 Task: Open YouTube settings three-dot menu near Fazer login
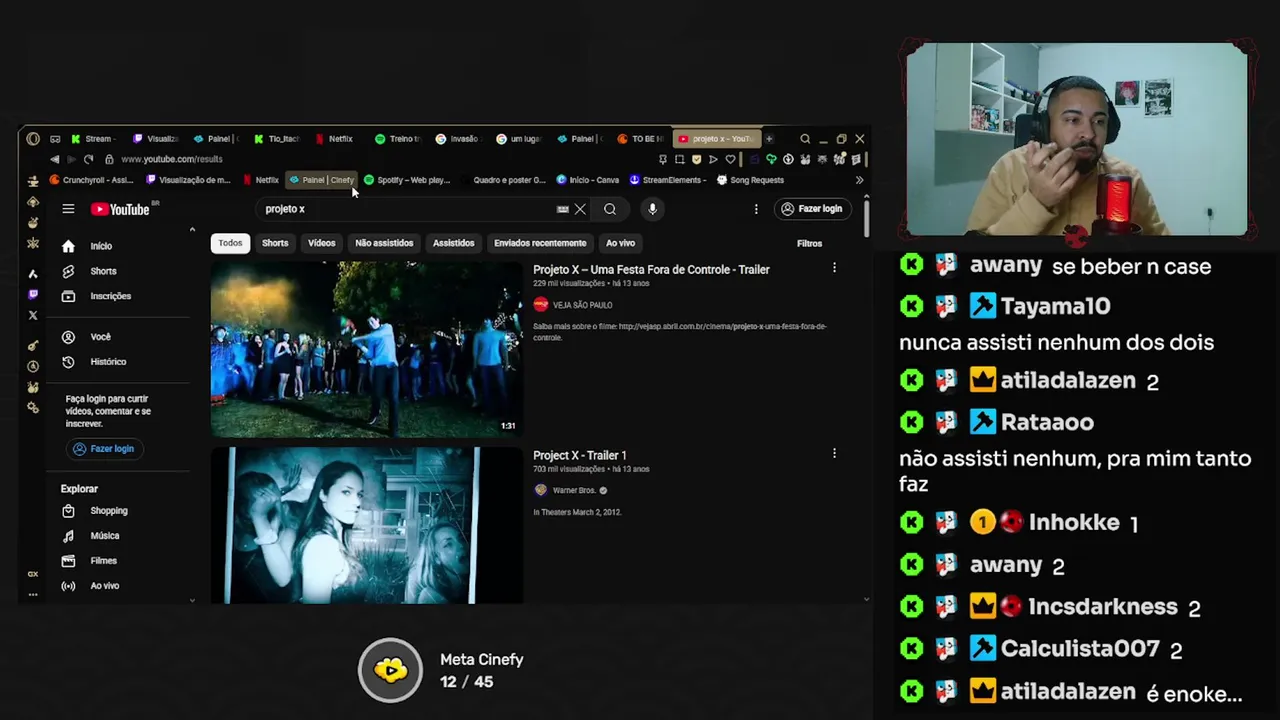(x=756, y=209)
